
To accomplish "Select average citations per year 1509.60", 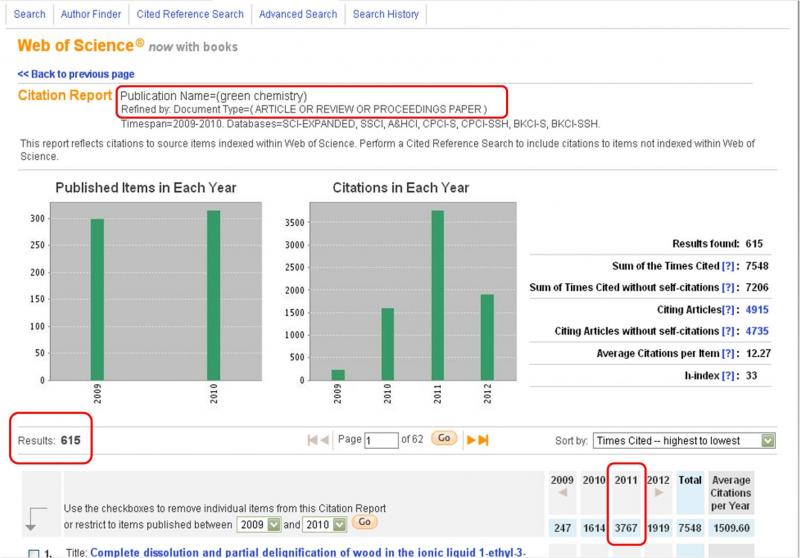I will pyautogui.click(x=731, y=528).
